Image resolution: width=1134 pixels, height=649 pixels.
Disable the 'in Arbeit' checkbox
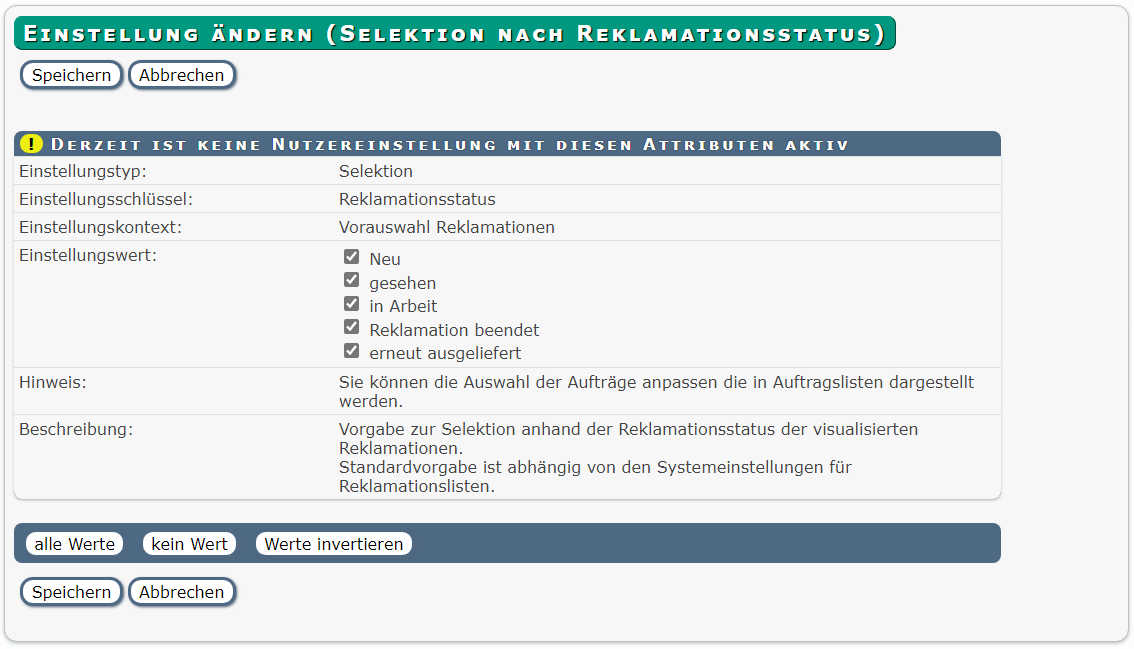(x=351, y=304)
